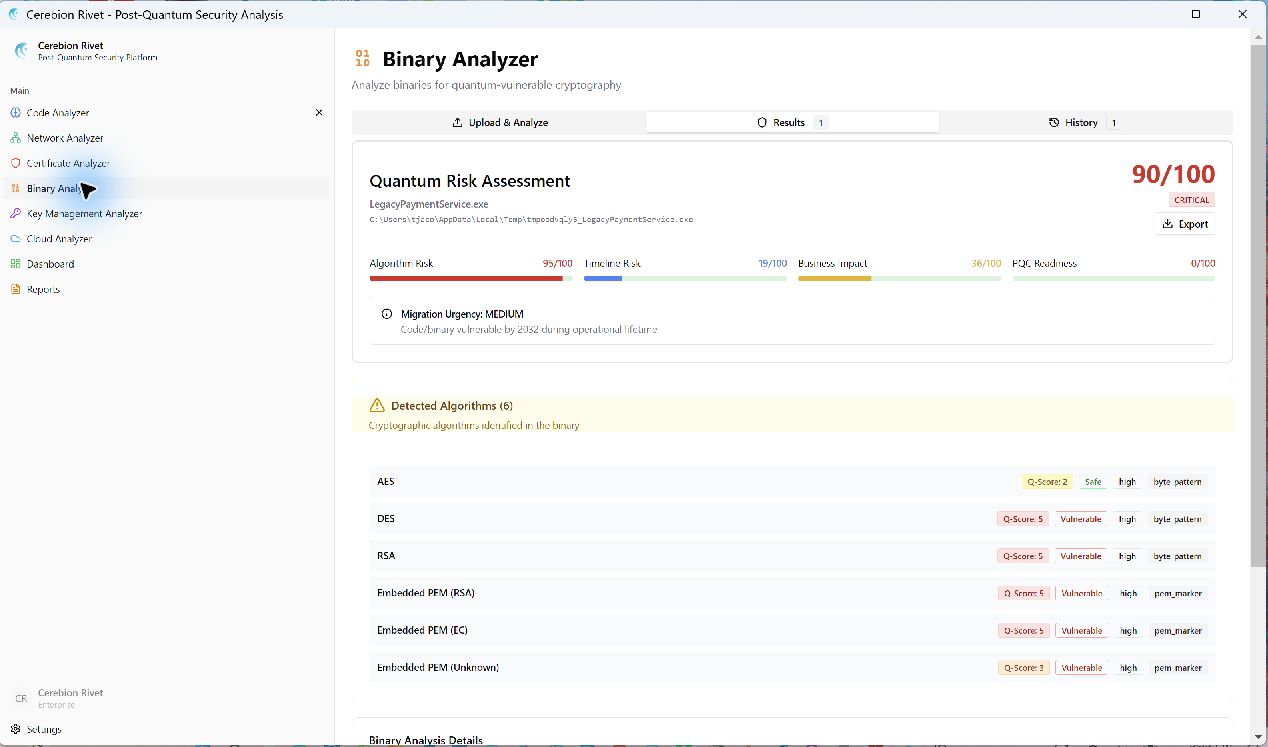The image size is (1268, 747).
Task: Click the Migration Urgency info icon
Action: coord(387,314)
